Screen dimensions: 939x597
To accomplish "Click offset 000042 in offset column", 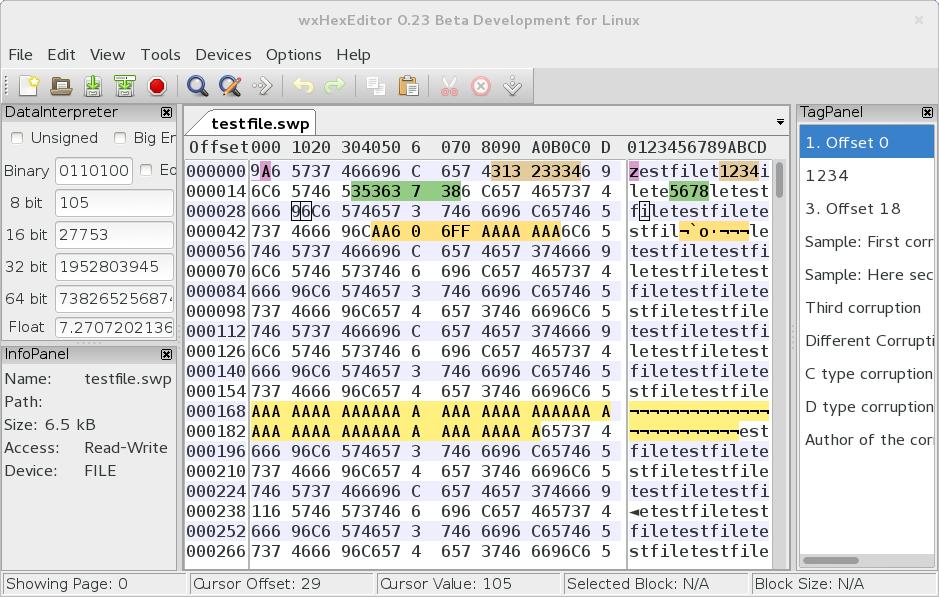I will [x=216, y=231].
